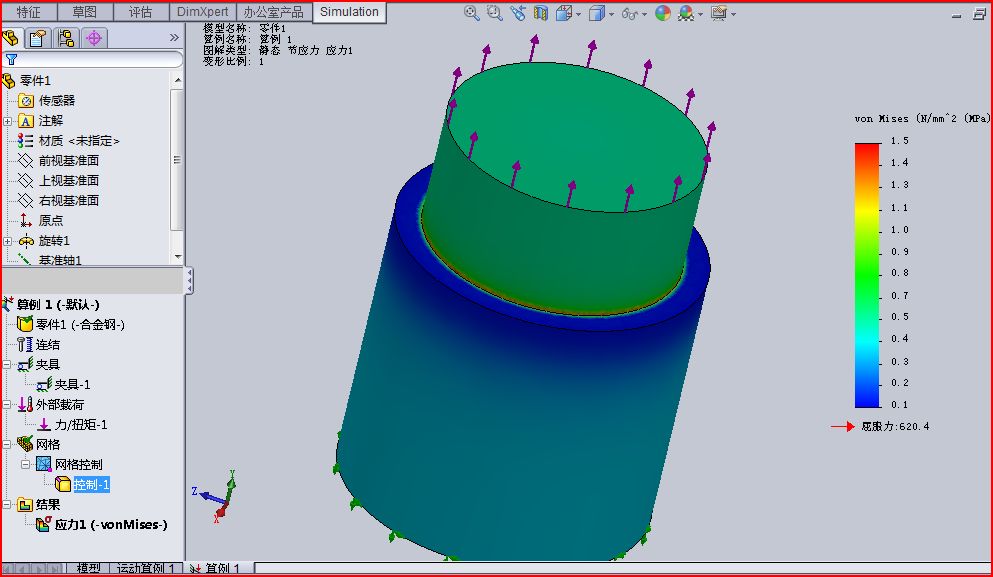Open the PropertyManager tab icon
This screenshot has height=577, width=993.
coord(38,39)
